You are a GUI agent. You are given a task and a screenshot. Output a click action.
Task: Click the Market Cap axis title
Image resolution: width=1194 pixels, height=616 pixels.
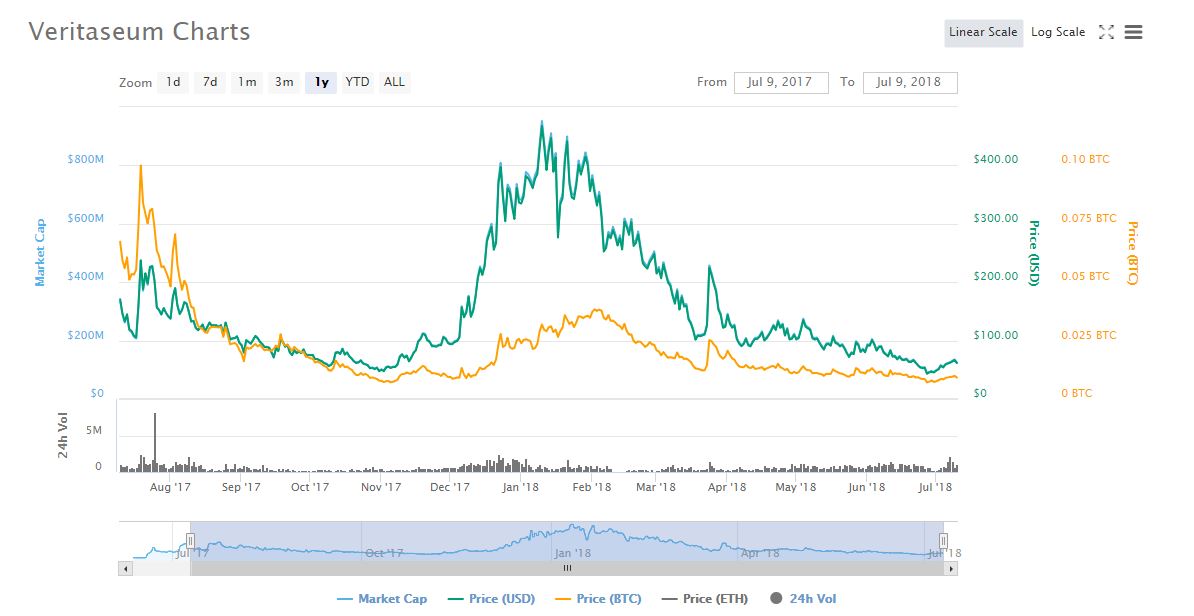point(40,253)
